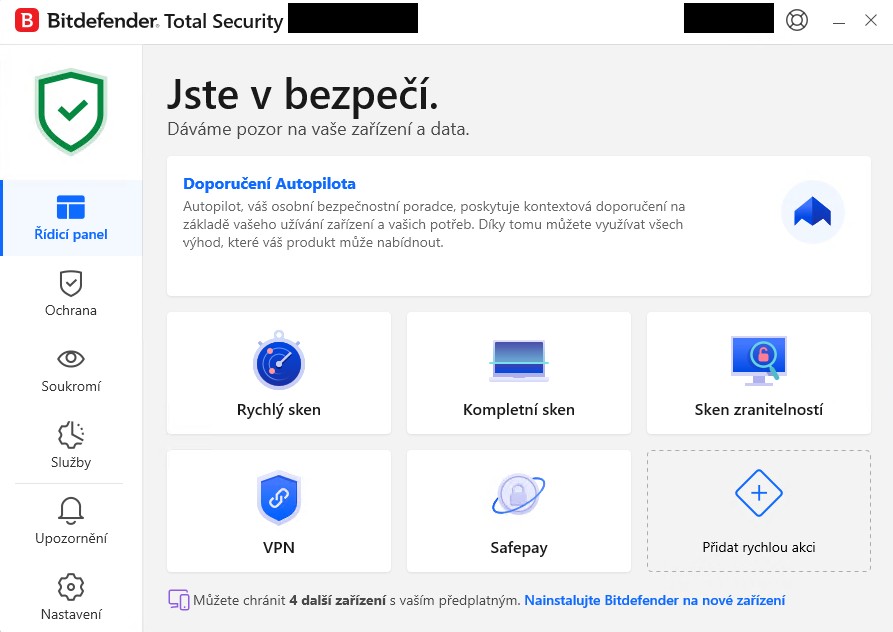The height and width of the screenshot is (632, 893).
Task: Click the Autopilot blue logo icon
Action: tap(812, 212)
